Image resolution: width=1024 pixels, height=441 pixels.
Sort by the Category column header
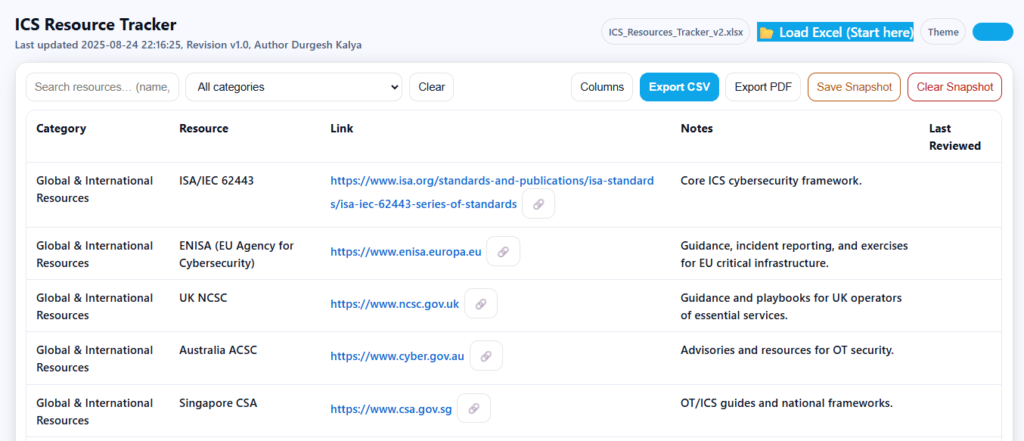(61, 129)
